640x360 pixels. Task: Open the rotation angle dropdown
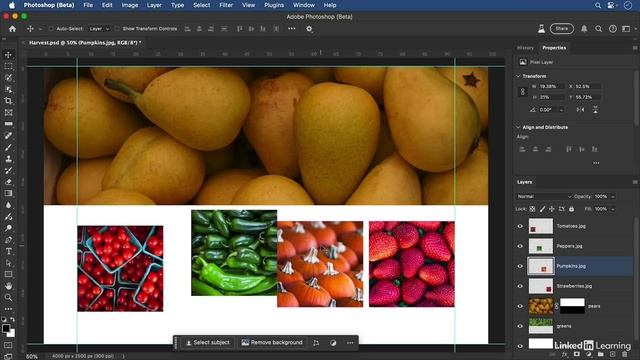[x=561, y=110]
